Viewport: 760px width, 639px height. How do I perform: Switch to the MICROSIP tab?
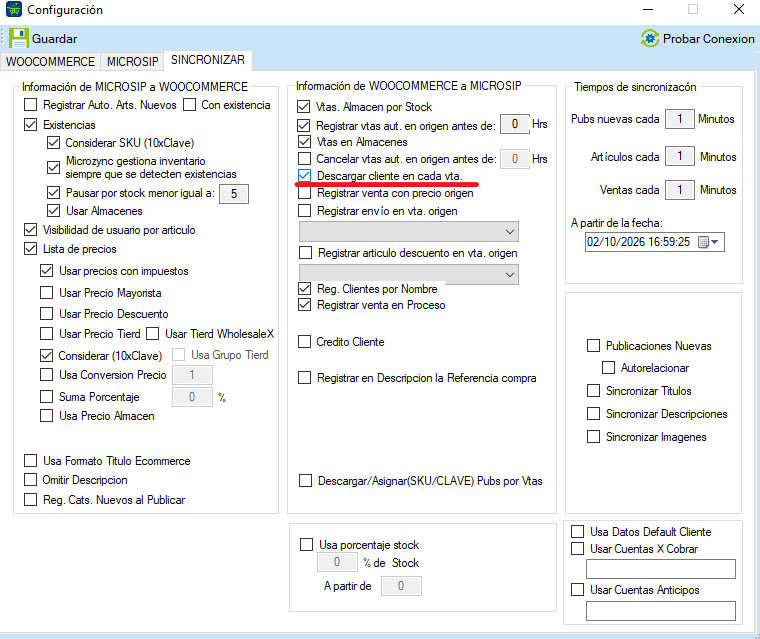click(x=132, y=62)
